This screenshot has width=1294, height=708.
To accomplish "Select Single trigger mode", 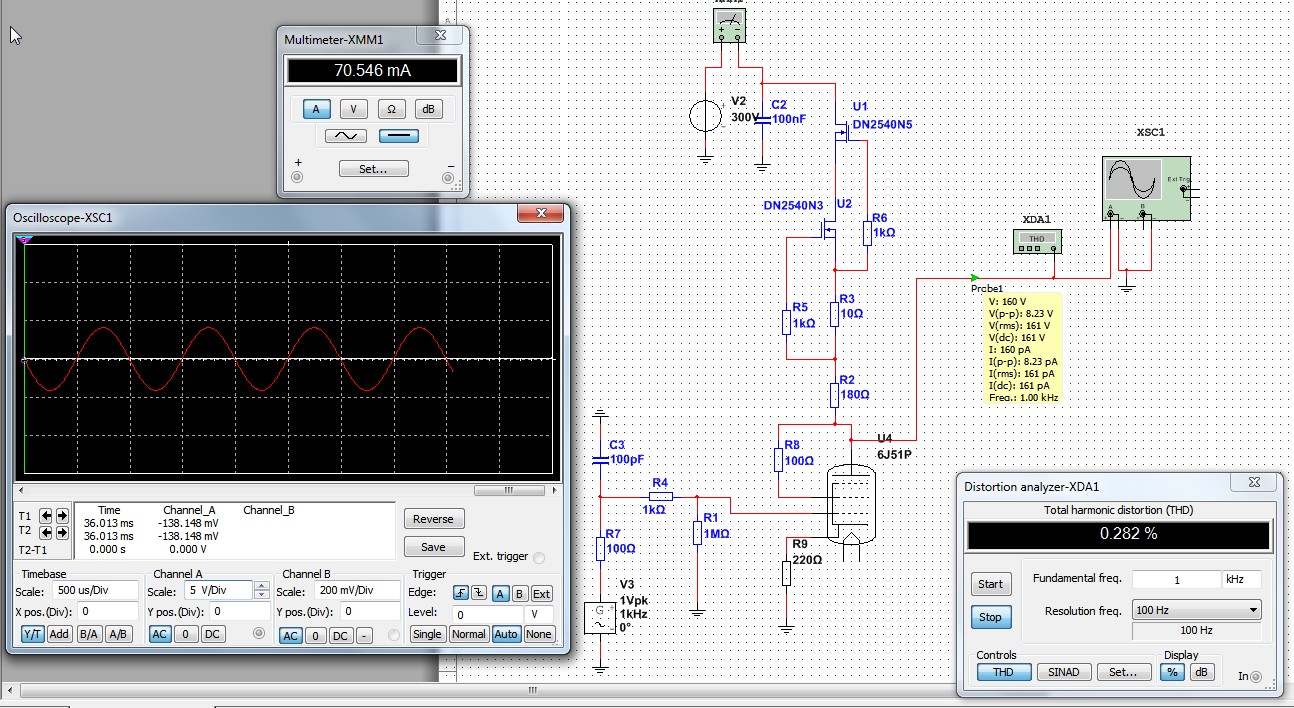I will (427, 634).
